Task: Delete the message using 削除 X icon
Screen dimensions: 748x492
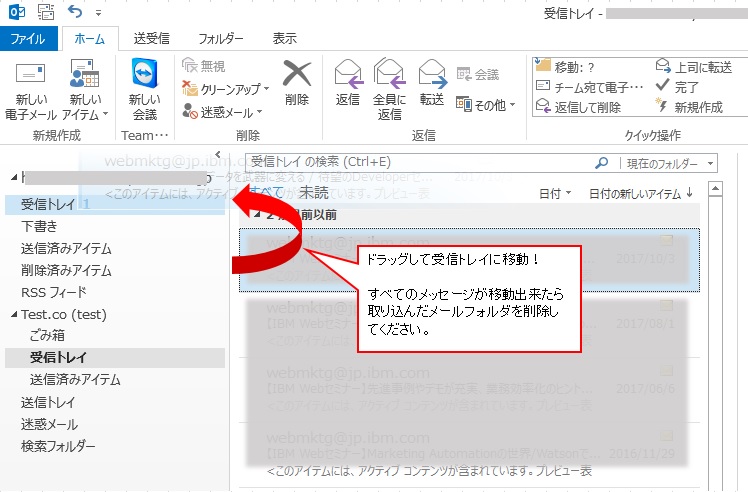Action: pos(297,83)
